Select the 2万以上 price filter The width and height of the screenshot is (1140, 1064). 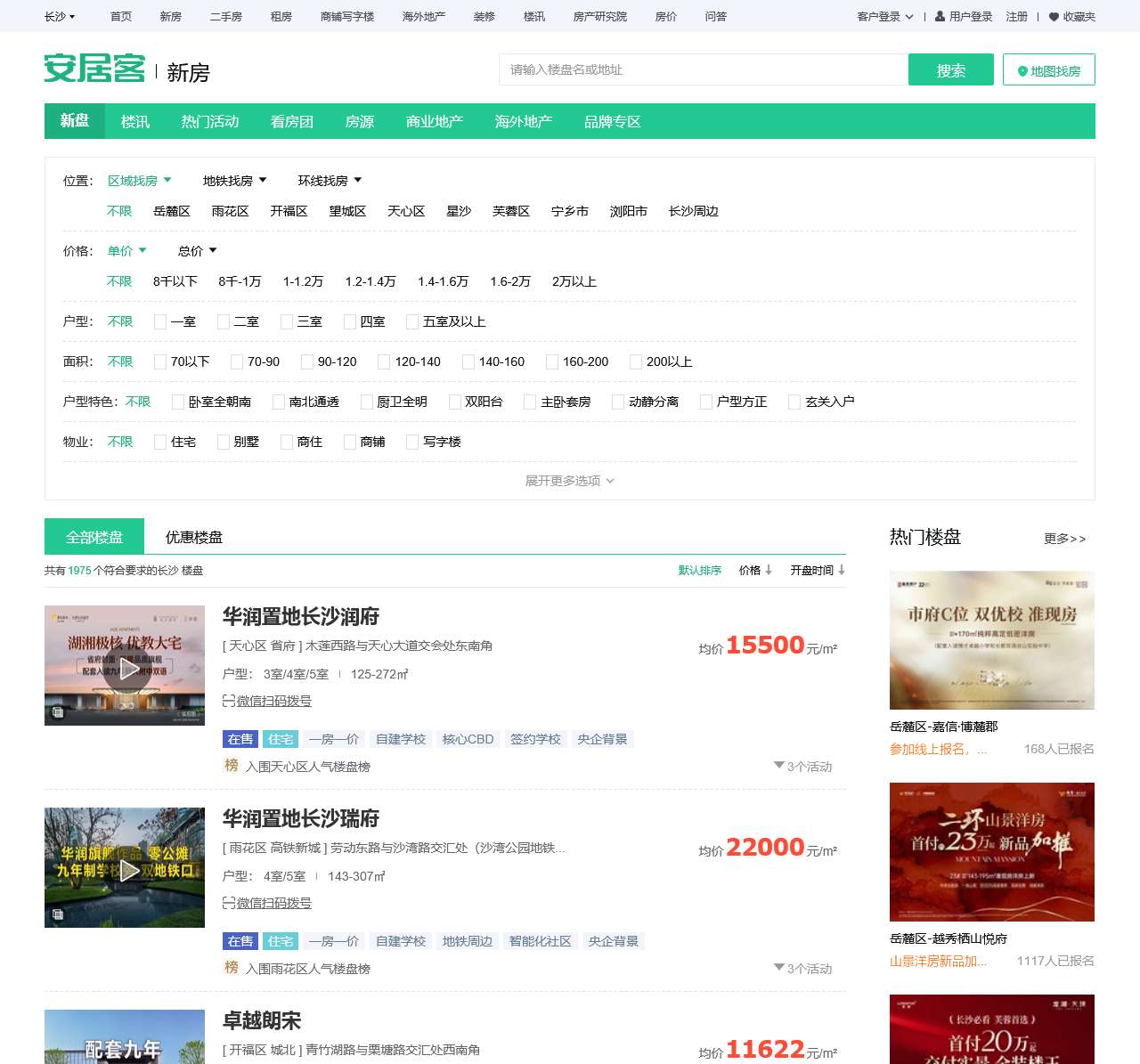[574, 281]
